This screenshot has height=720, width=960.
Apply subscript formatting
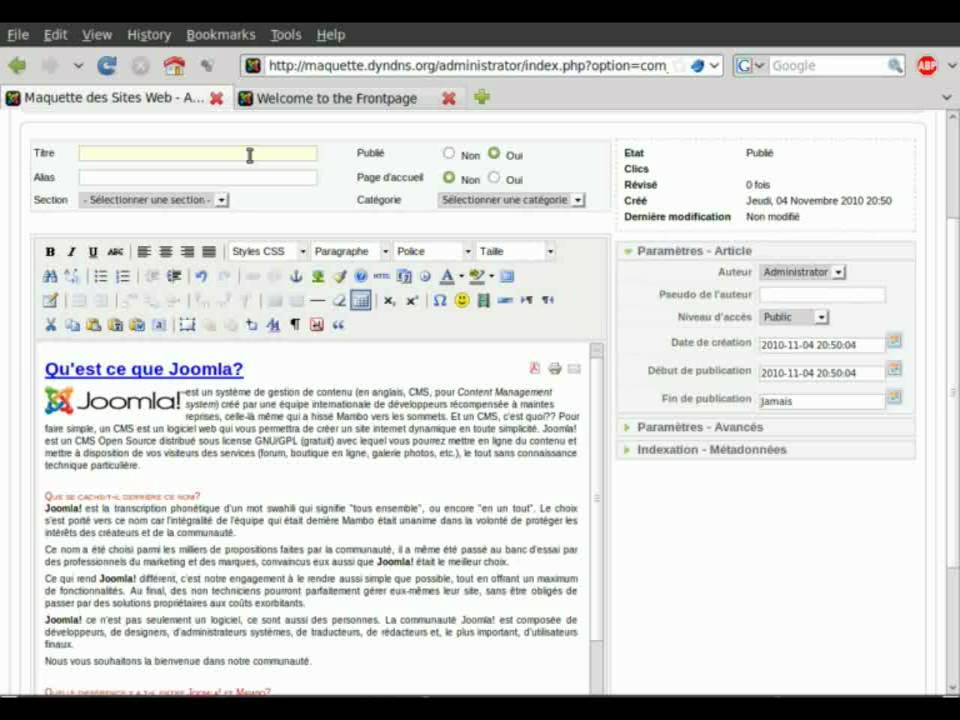(x=389, y=301)
